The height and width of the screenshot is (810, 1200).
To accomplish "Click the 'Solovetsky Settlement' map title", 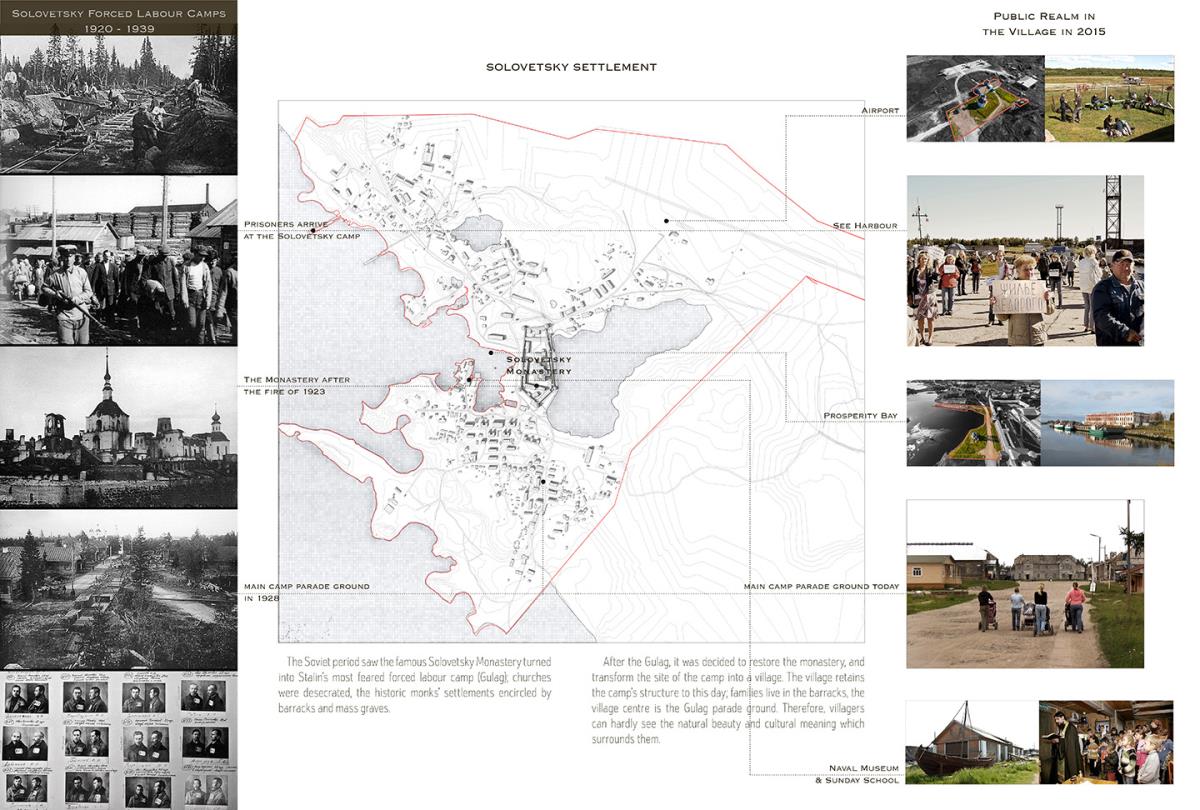I will point(571,67).
